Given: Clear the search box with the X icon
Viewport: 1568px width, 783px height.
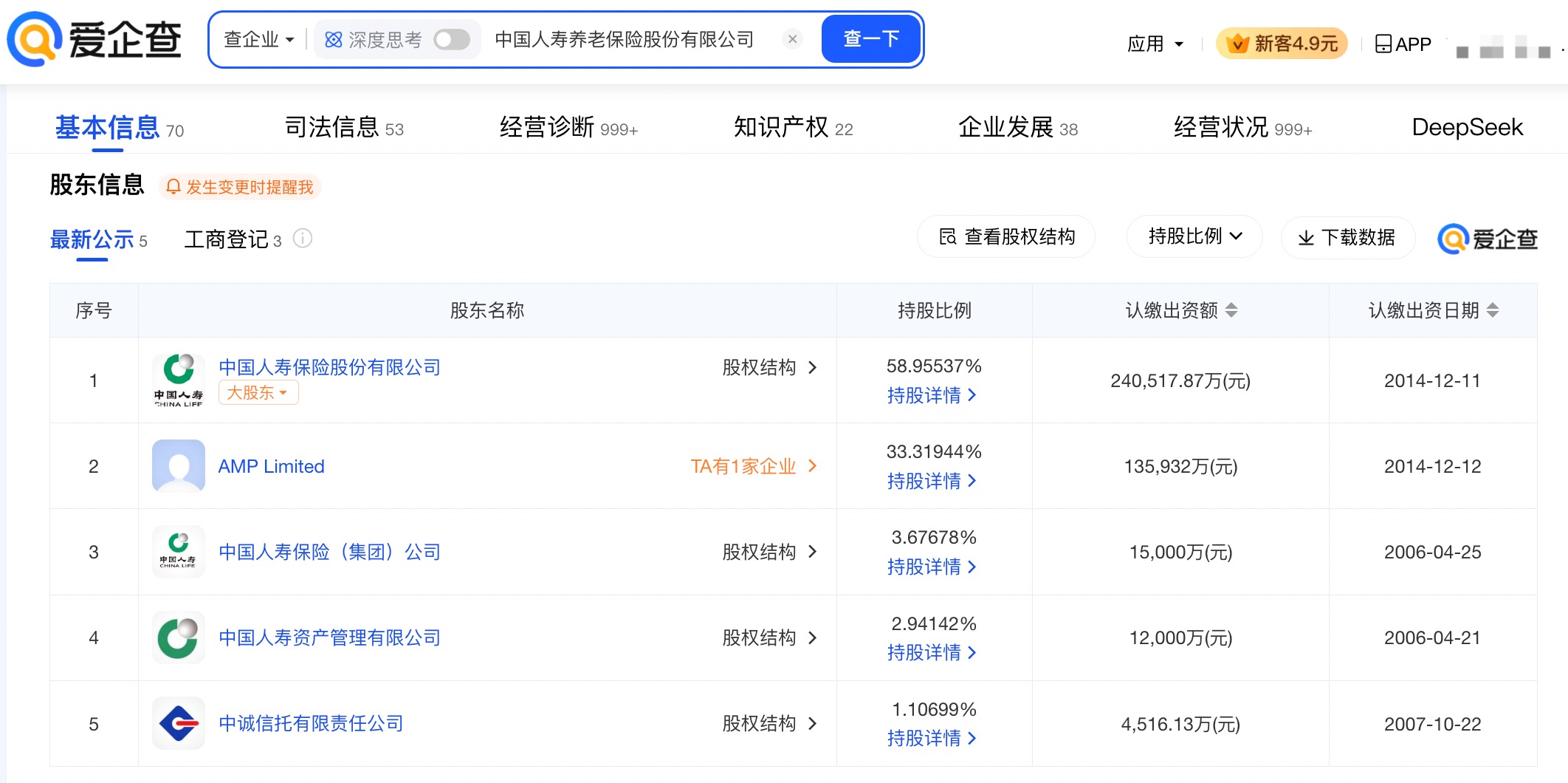Looking at the screenshot, I should click(x=792, y=39).
